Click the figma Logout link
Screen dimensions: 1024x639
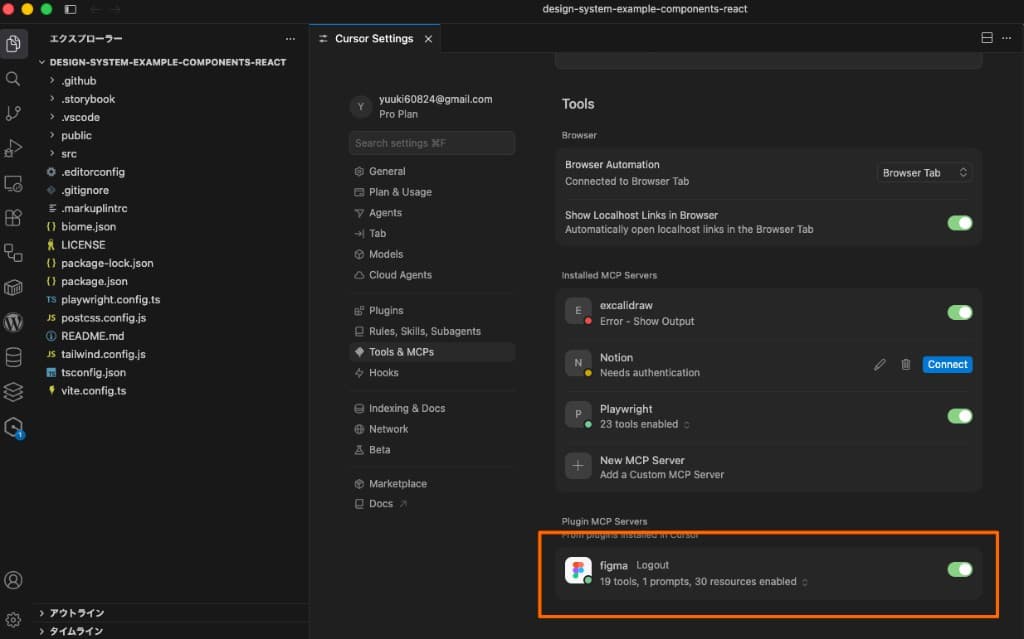[652, 565]
